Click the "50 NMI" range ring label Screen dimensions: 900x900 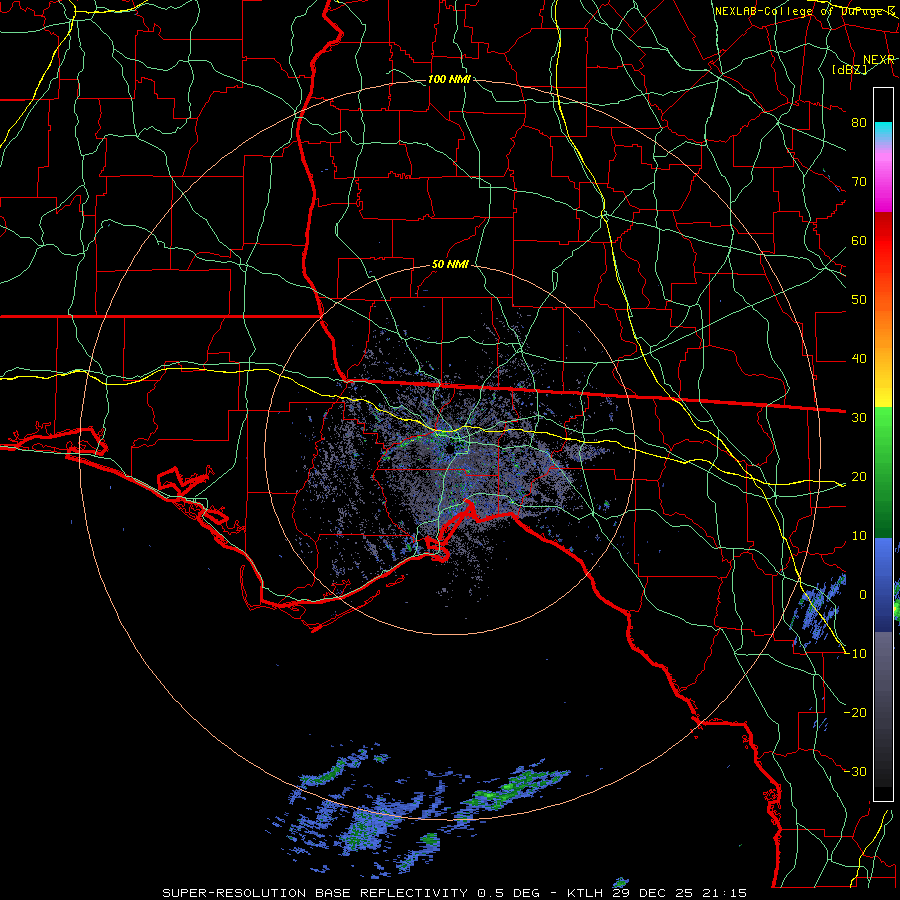coord(450,264)
